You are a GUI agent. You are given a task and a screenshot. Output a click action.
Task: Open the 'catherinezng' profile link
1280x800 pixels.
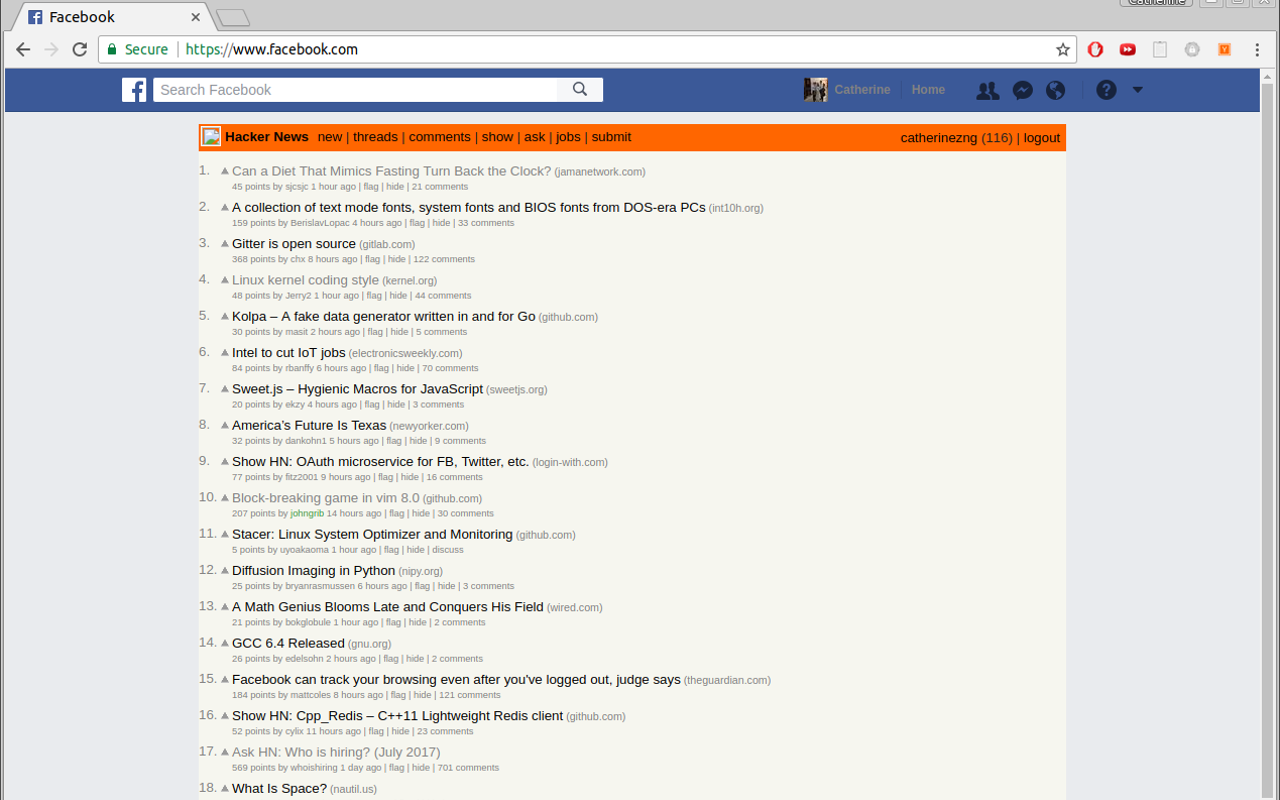click(939, 138)
